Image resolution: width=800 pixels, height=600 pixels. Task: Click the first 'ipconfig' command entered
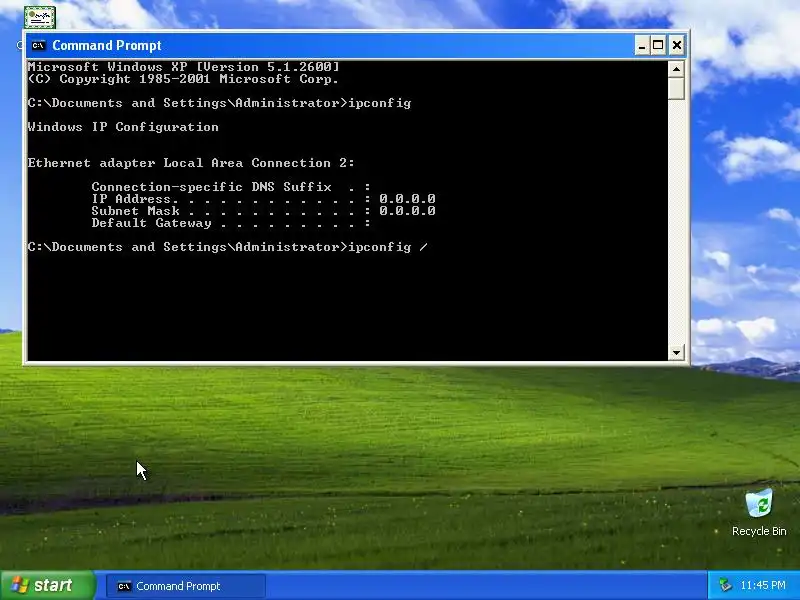380,103
